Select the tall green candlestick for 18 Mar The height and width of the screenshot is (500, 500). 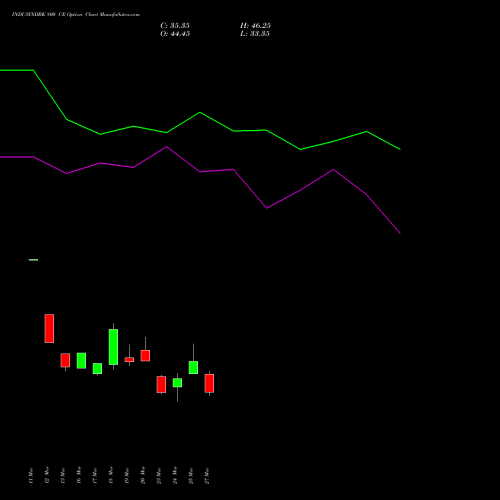pyautogui.click(x=113, y=347)
